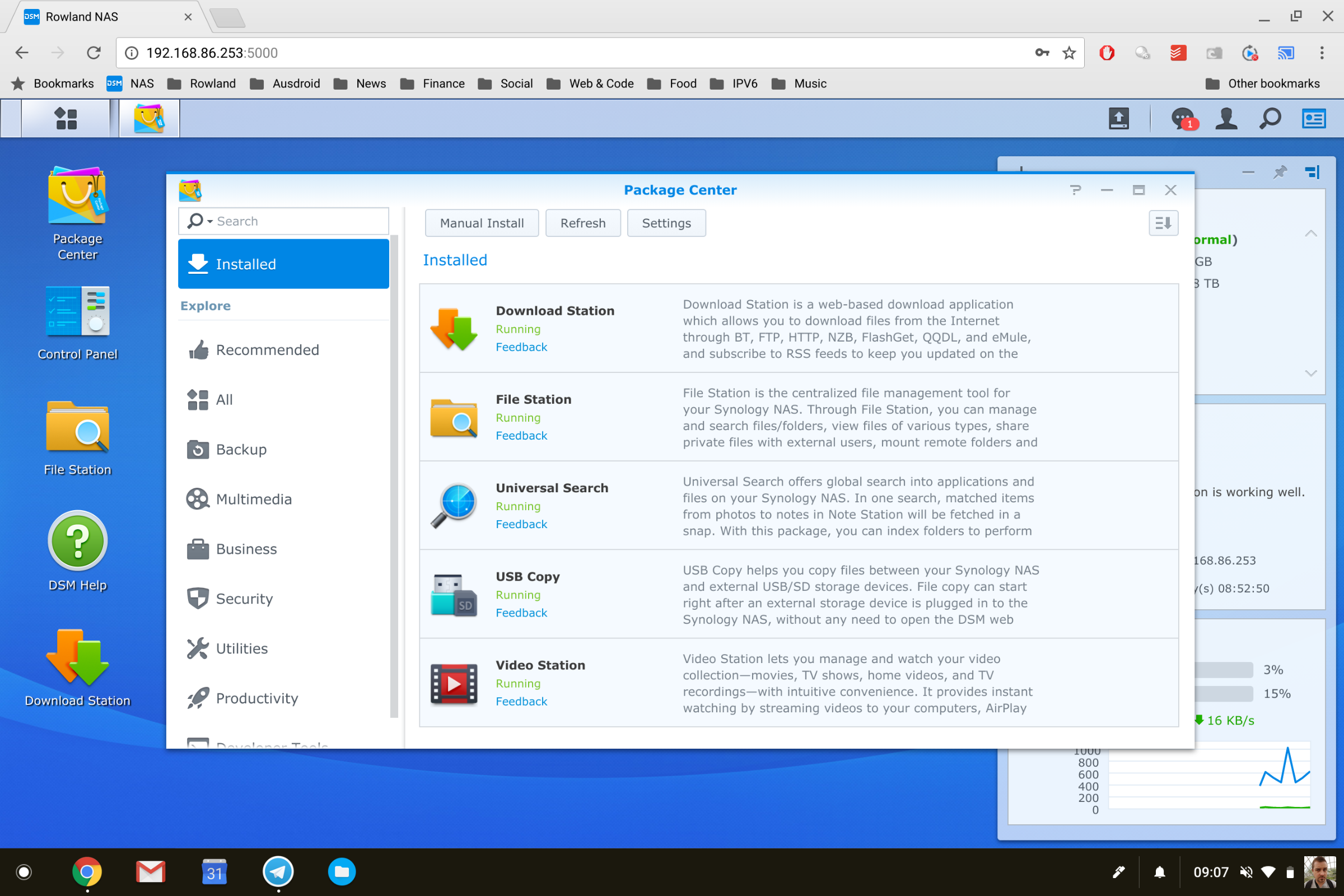
Task: Click the File Station package icon
Action: pyautogui.click(x=454, y=417)
